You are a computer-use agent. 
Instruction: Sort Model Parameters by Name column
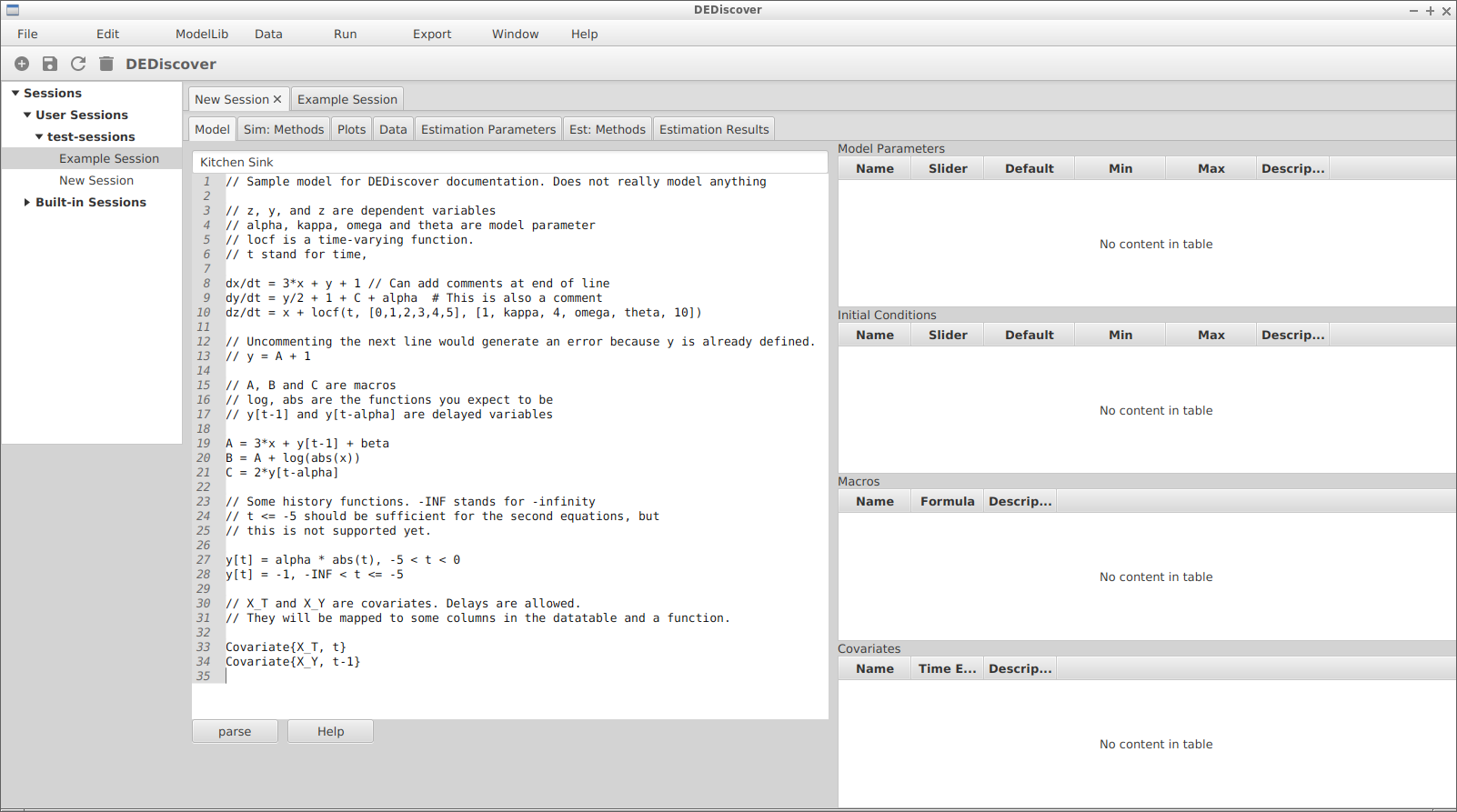pyautogui.click(x=875, y=168)
